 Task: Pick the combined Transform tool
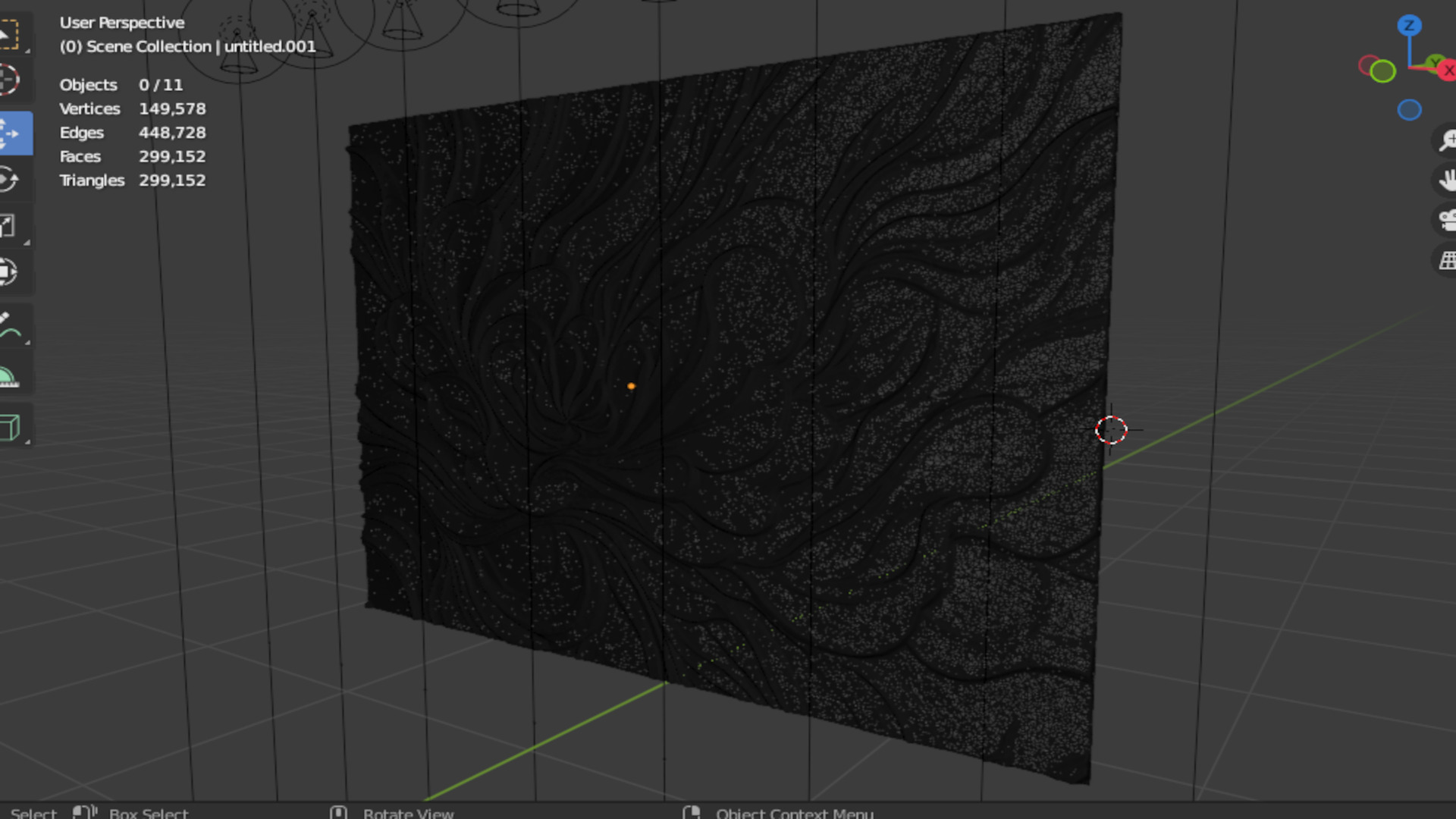[x=9, y=272]
